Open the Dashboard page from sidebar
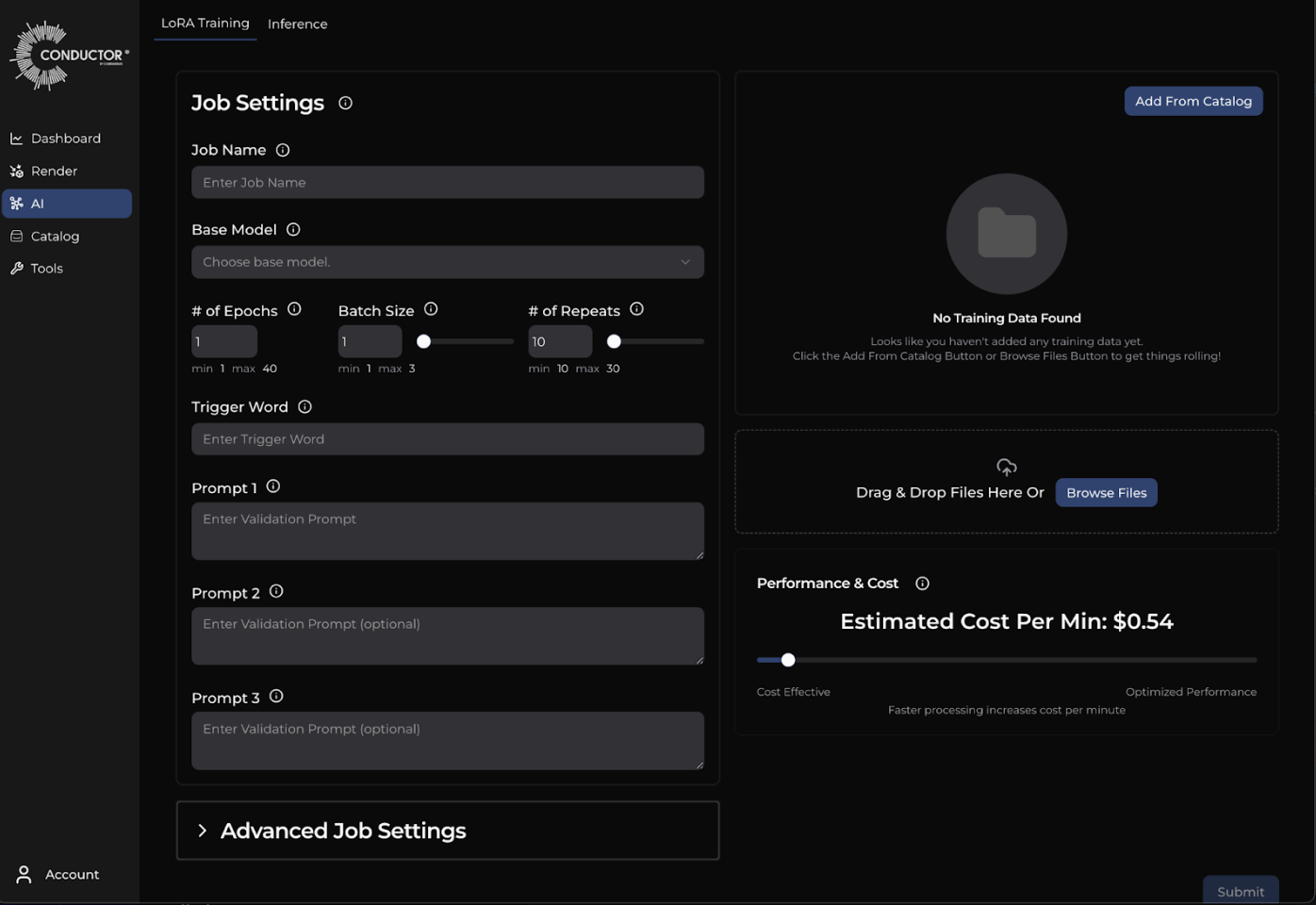This screenshot has width=1316, height=905. pyautogui.click(x=65, y=139)
